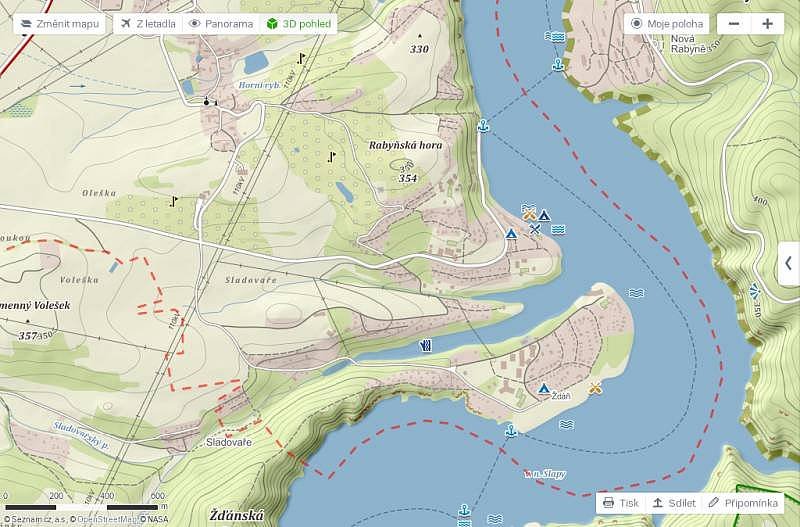Switch to Z letadla aerial view
The height and width of the screenshot is (527, 800).
(x=146, y=24)
